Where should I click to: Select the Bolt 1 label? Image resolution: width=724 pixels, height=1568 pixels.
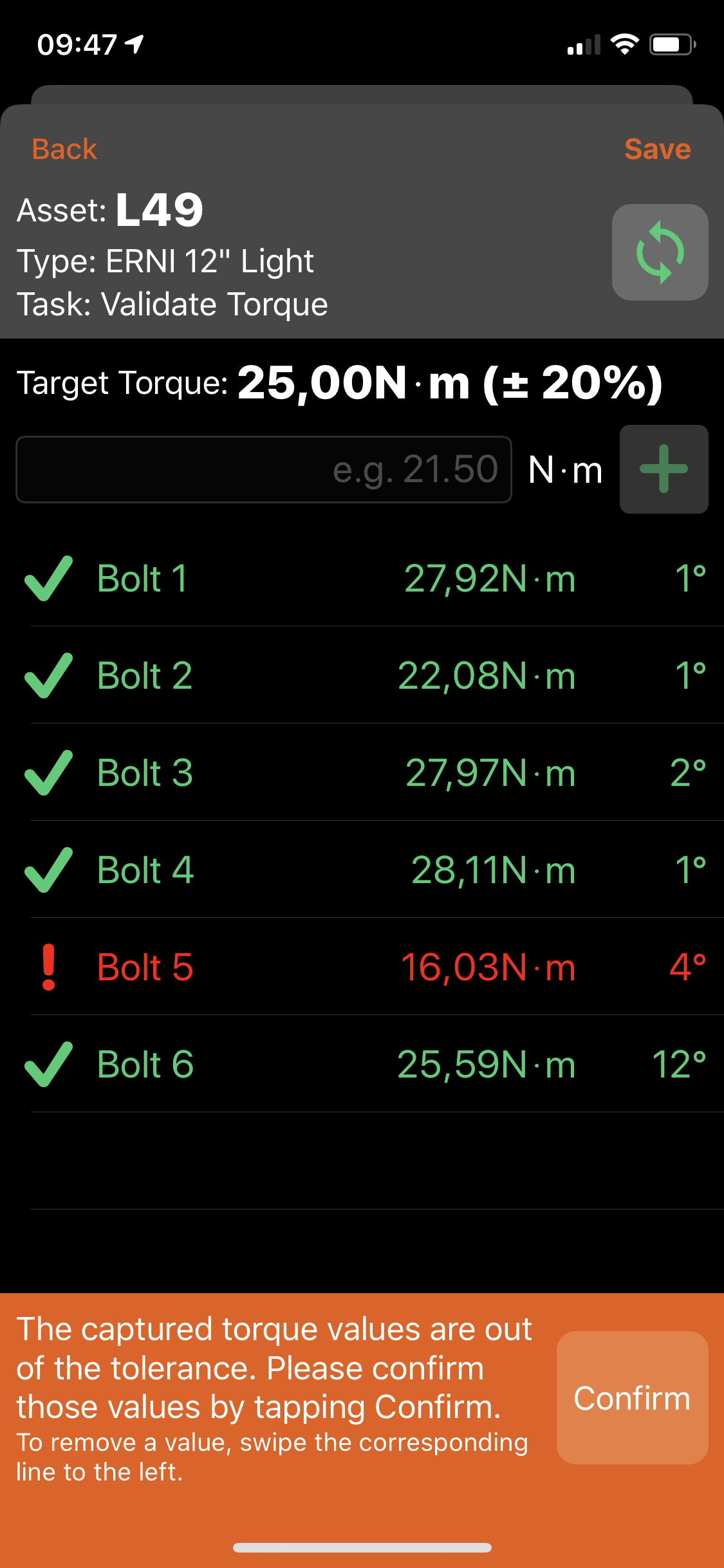(x=142, y=578)
